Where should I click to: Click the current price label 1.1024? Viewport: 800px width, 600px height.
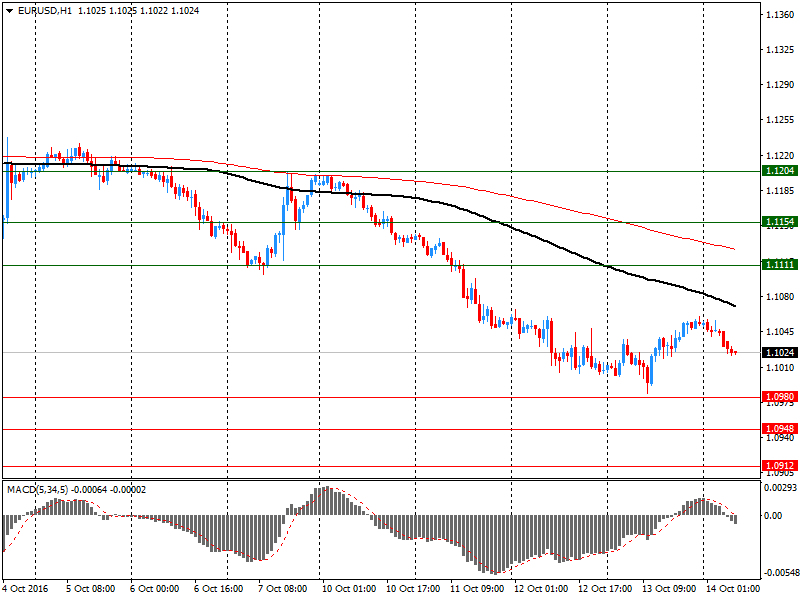tap(780, 352)
